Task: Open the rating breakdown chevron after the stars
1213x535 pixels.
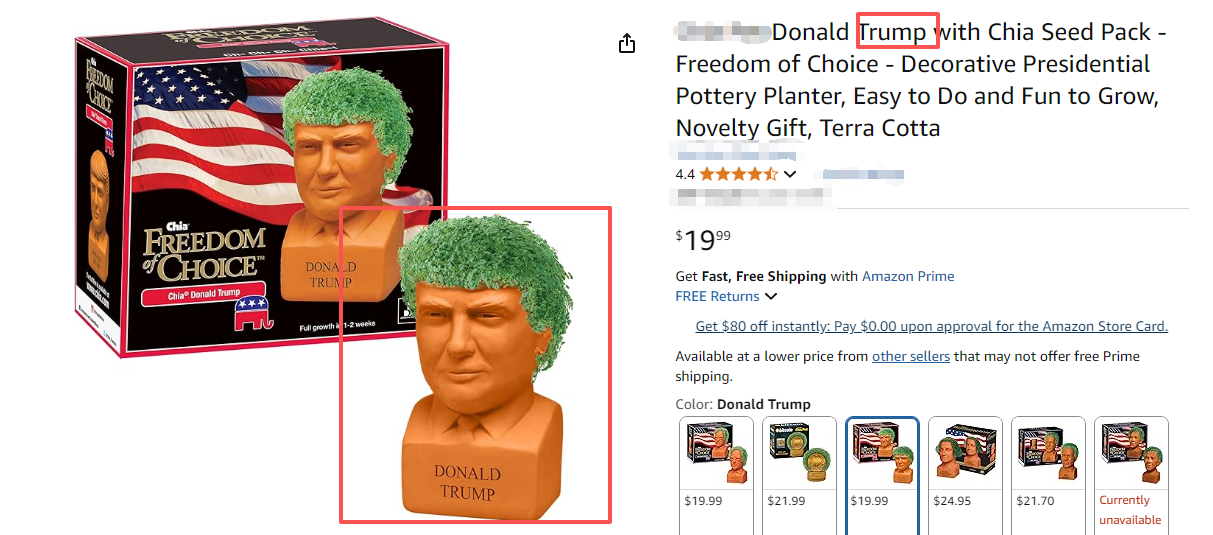Action: click(x=790, y=174)
